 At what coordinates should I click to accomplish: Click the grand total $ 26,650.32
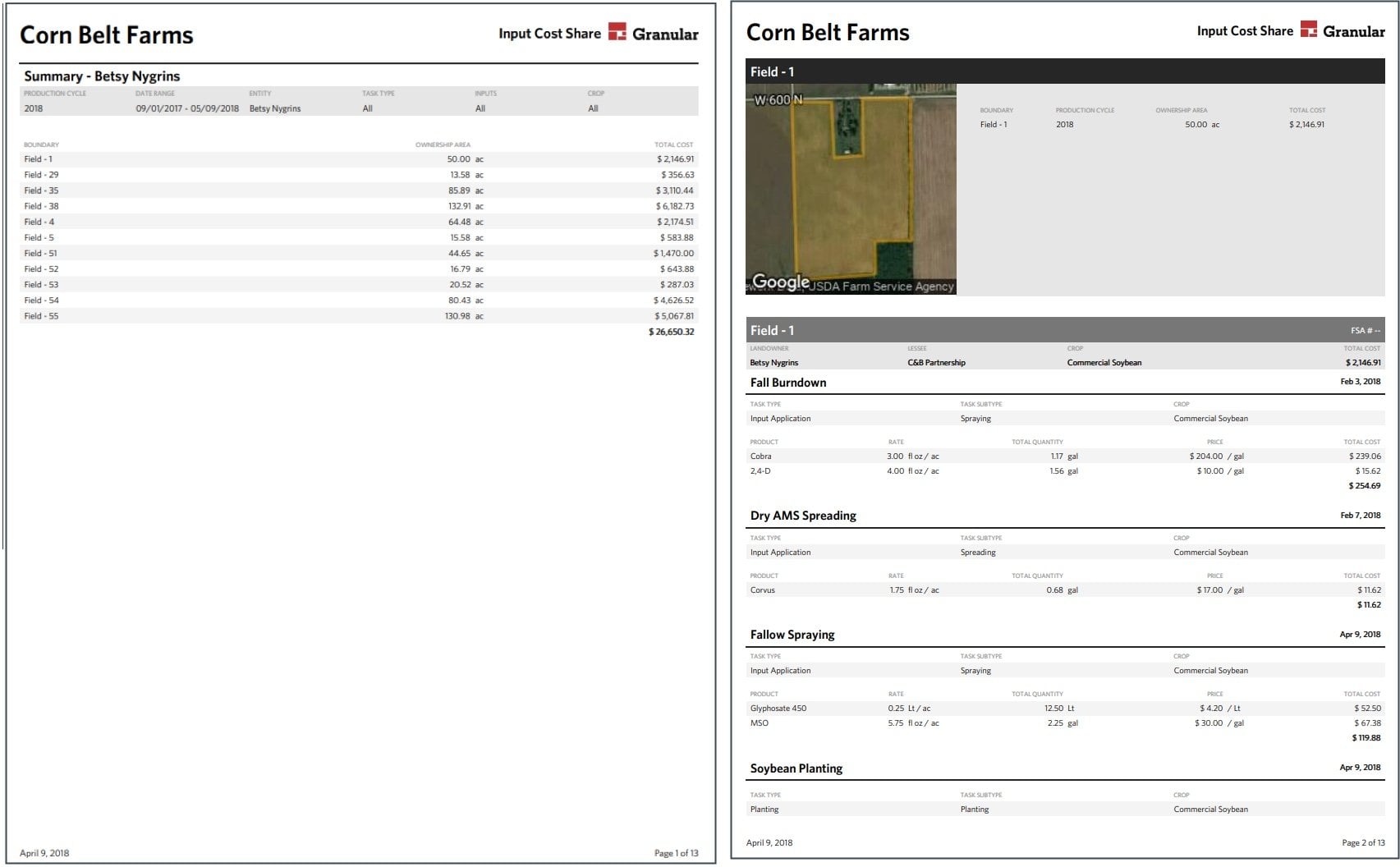tap(672, 332)
